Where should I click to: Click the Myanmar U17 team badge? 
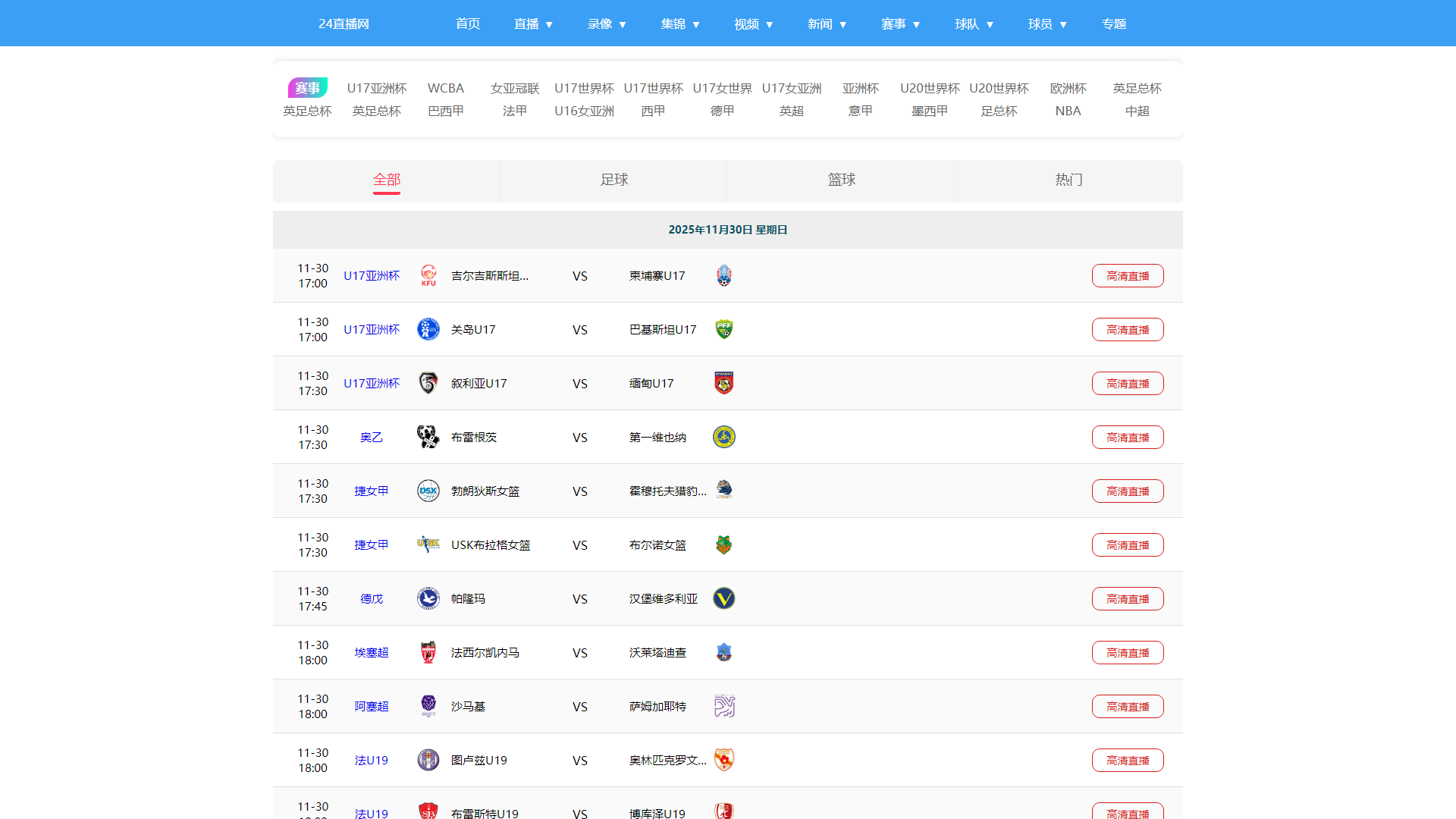tap(724, 383)
